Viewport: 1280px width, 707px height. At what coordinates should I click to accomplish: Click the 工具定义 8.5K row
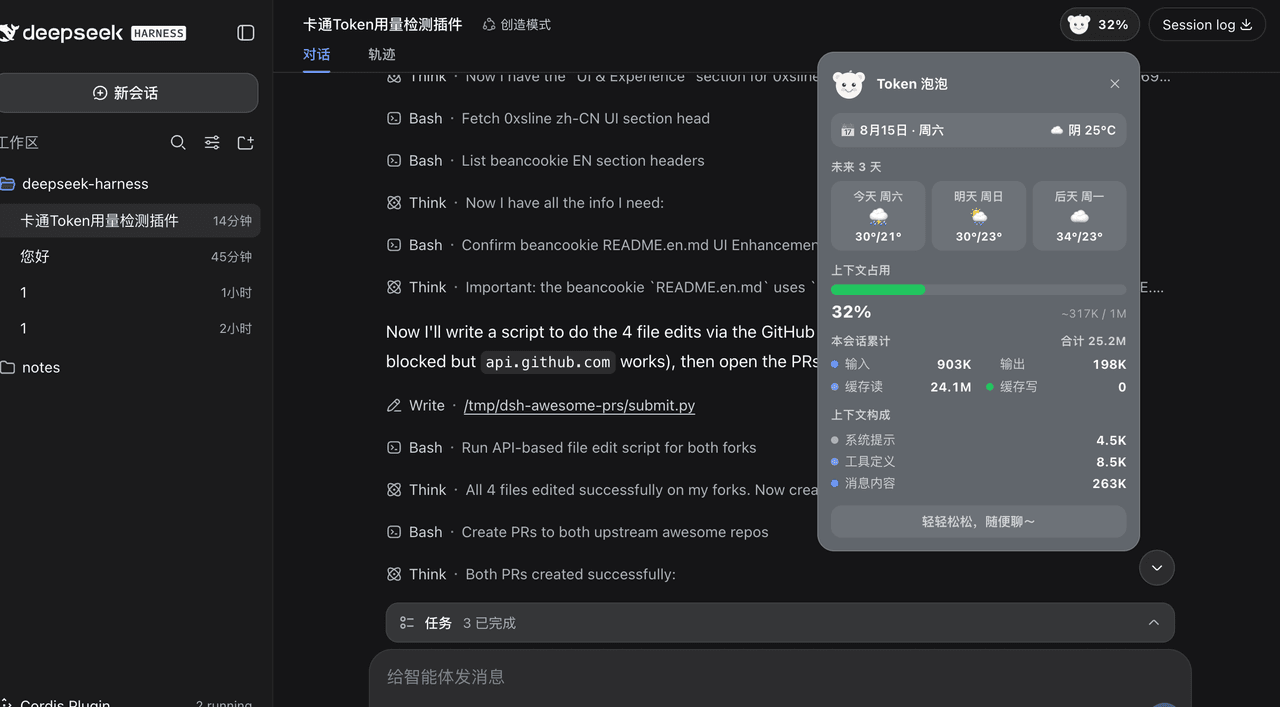[x=978, y=462]
